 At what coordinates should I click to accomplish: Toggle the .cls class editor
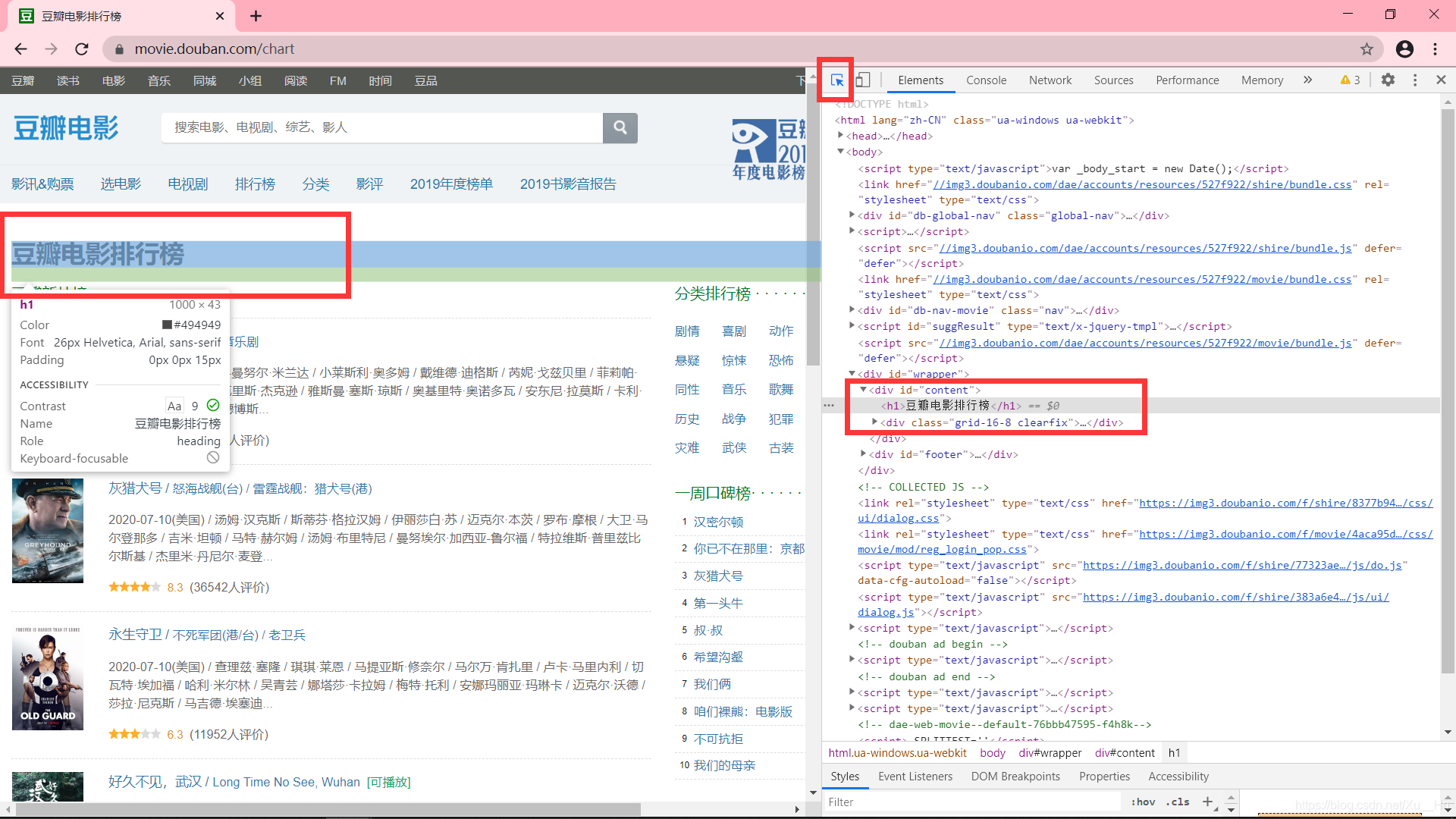[x=1178, y=802]
